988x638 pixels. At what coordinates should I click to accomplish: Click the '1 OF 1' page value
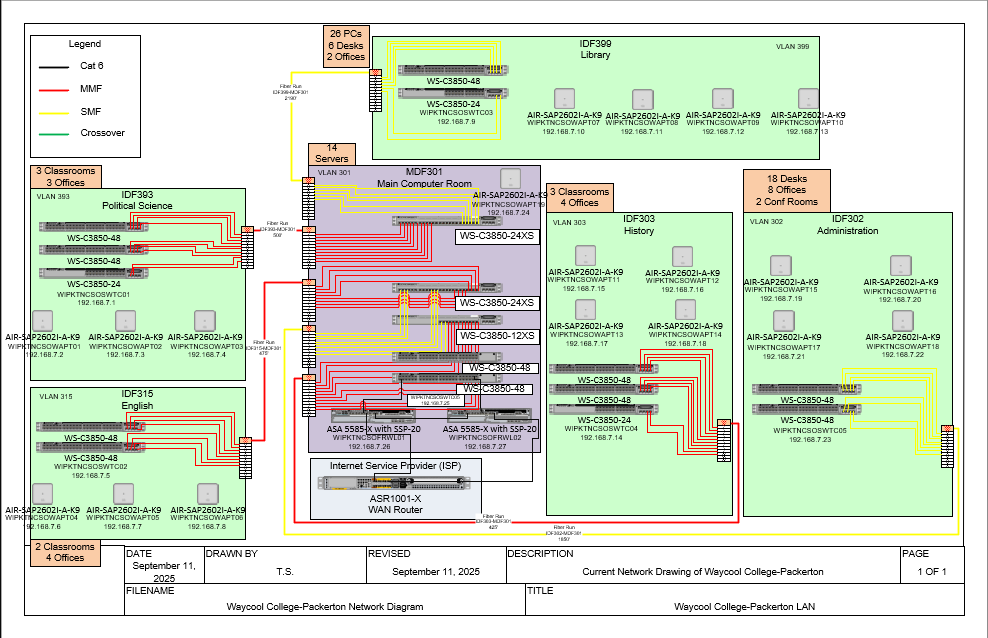coord(932,572)
